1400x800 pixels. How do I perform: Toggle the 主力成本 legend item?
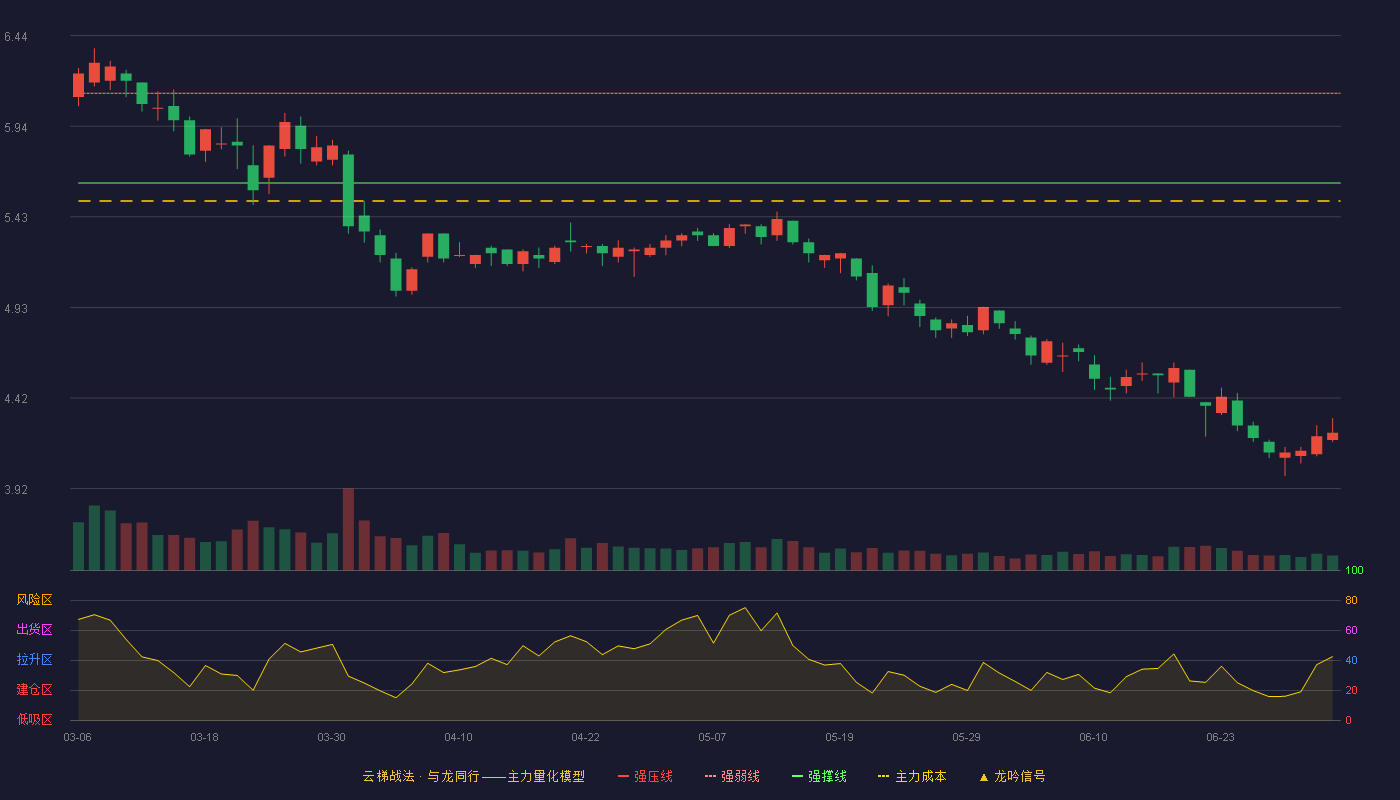coord(912,776)
